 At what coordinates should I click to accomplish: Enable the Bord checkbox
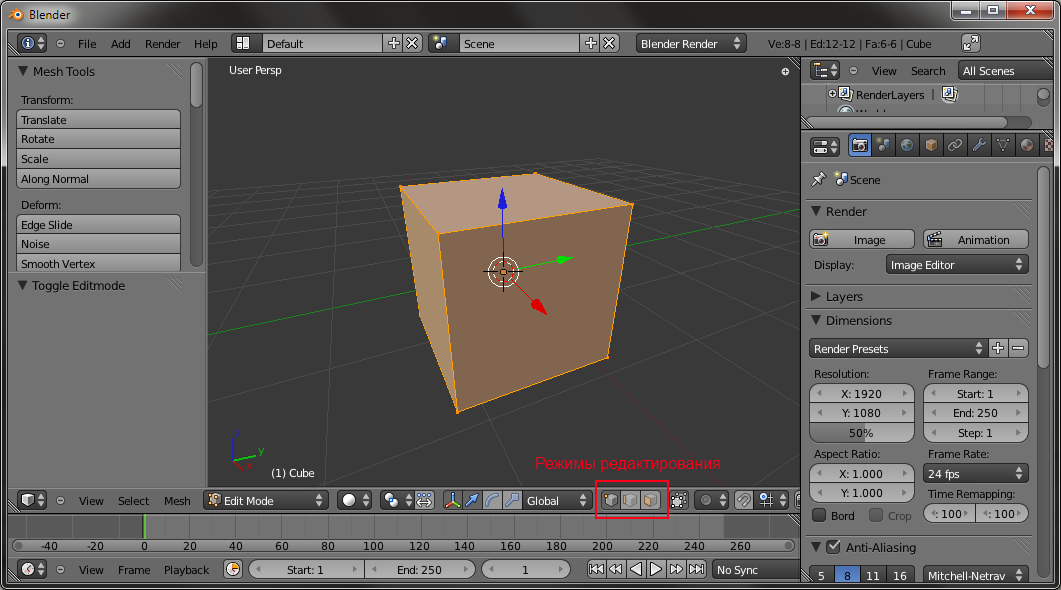point(819,516)
